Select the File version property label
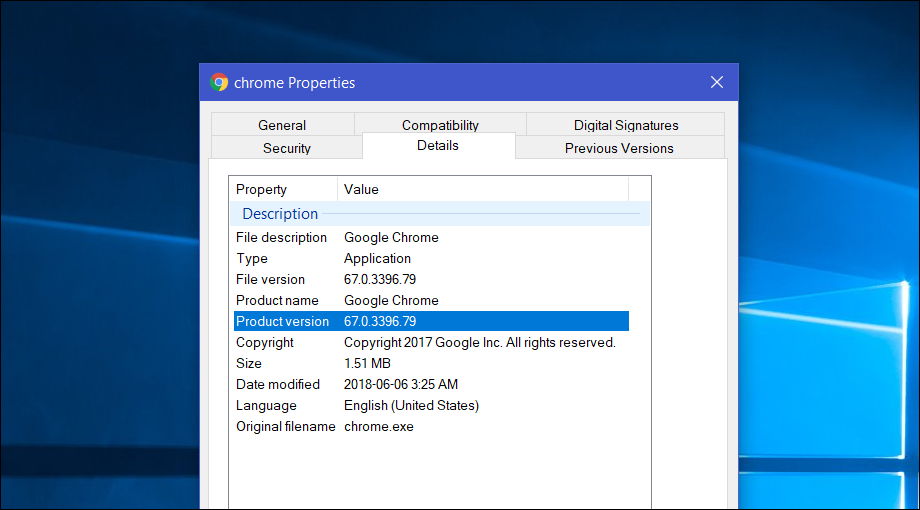 pyautogui.click(x=270, y=279)
